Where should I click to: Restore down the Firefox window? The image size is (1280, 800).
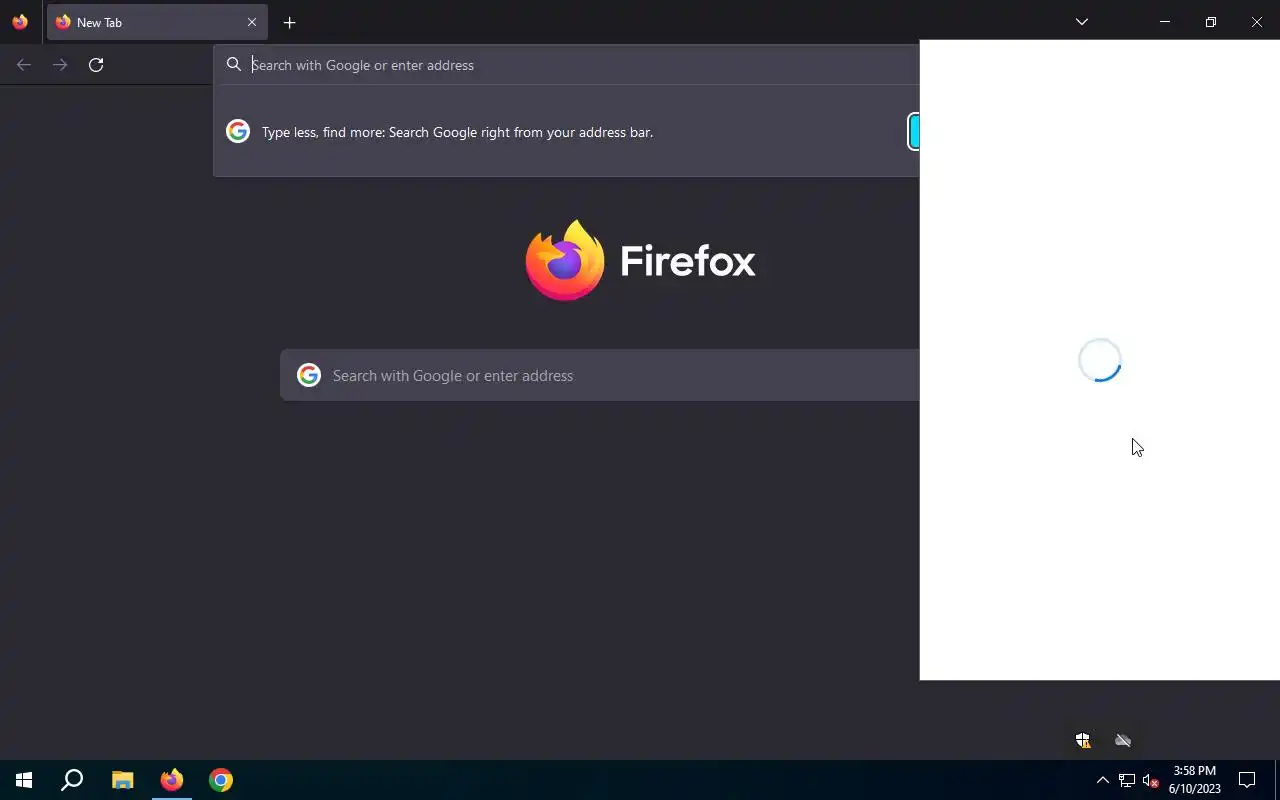[x=1211, y=22]
